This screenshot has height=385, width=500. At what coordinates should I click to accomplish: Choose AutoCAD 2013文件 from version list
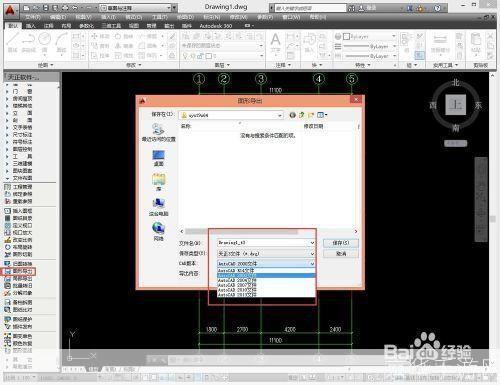tap(266, 295)
